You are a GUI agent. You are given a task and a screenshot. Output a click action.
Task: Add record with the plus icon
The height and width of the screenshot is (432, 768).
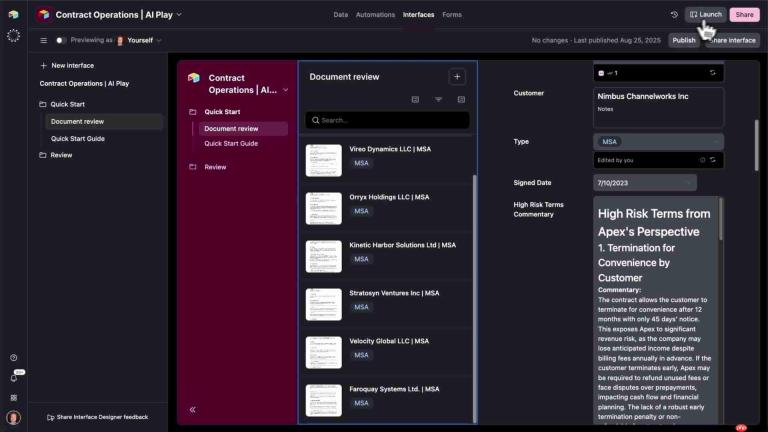click(457, 77)
